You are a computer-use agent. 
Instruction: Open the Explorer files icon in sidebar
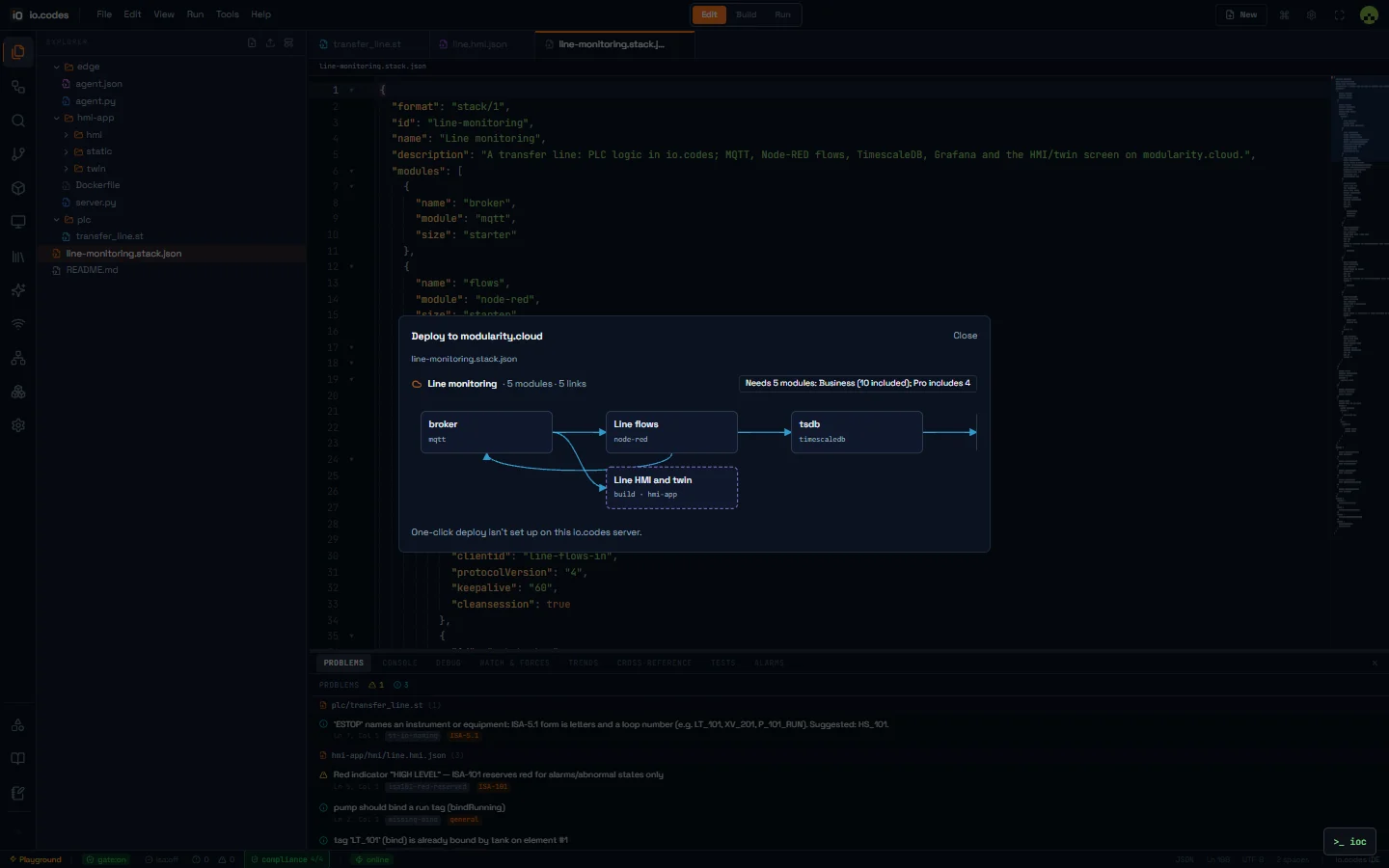click(18, 52)
